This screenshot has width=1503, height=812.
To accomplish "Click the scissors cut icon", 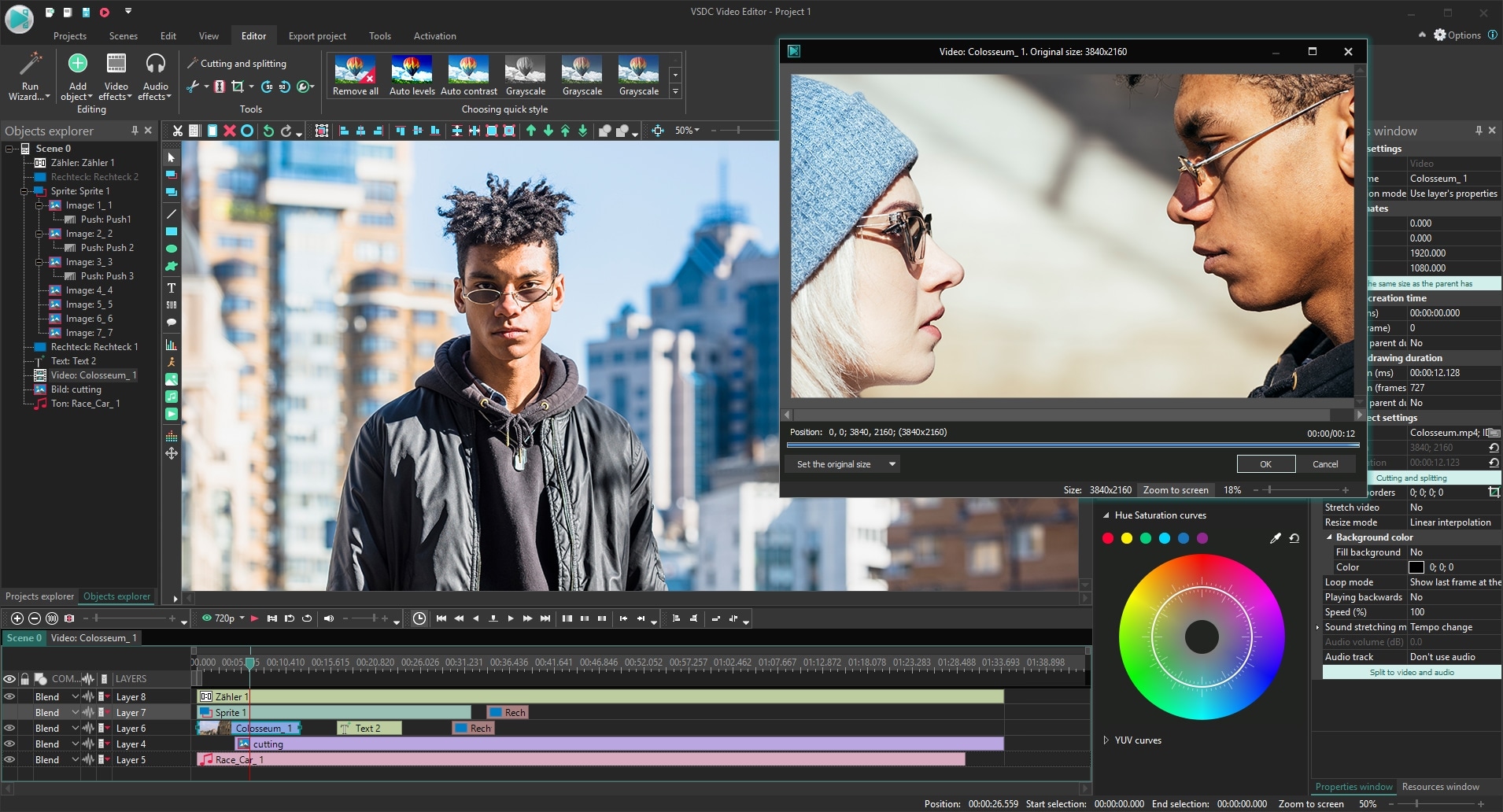I will coord(177,131).
